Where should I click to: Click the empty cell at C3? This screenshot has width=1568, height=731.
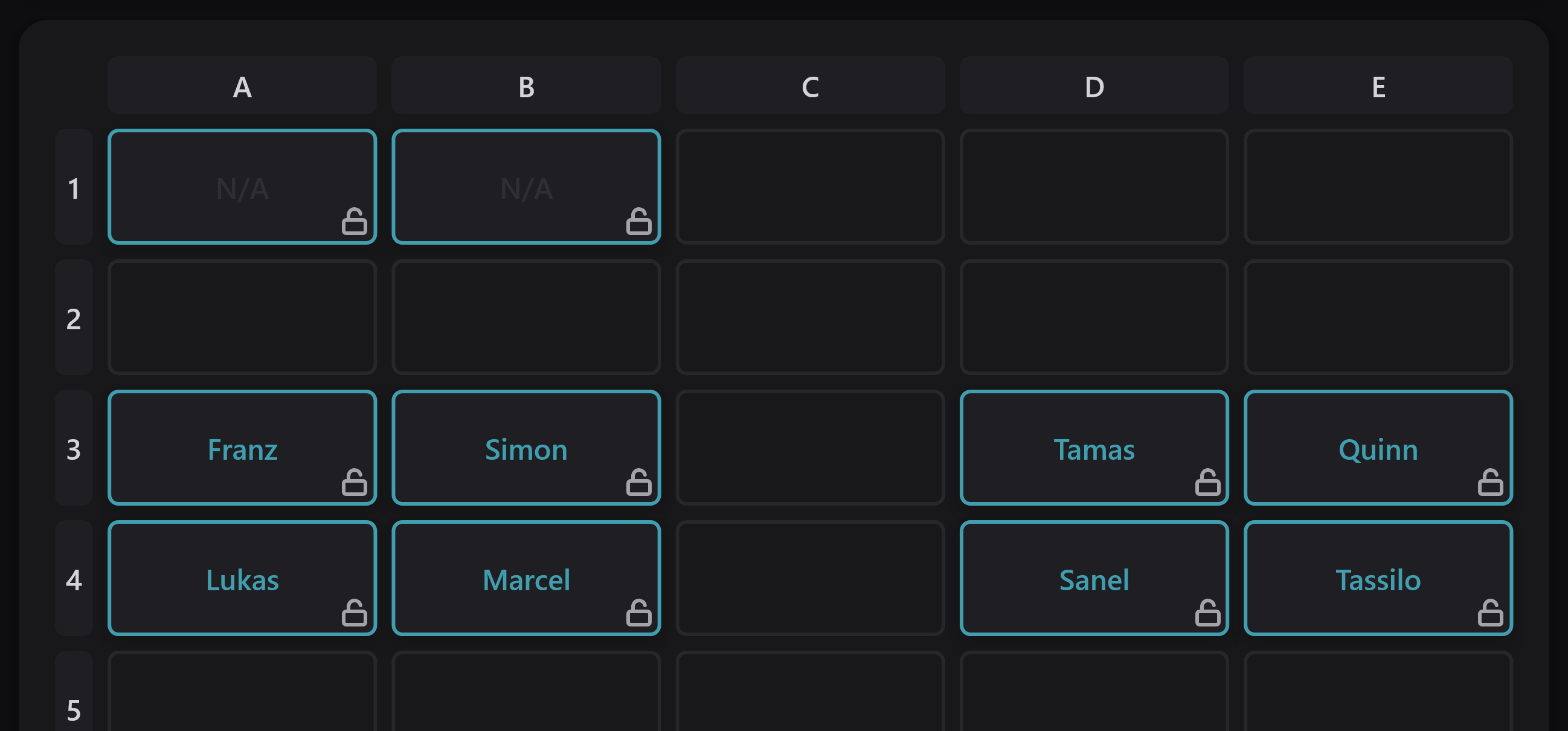coord(809,449)
